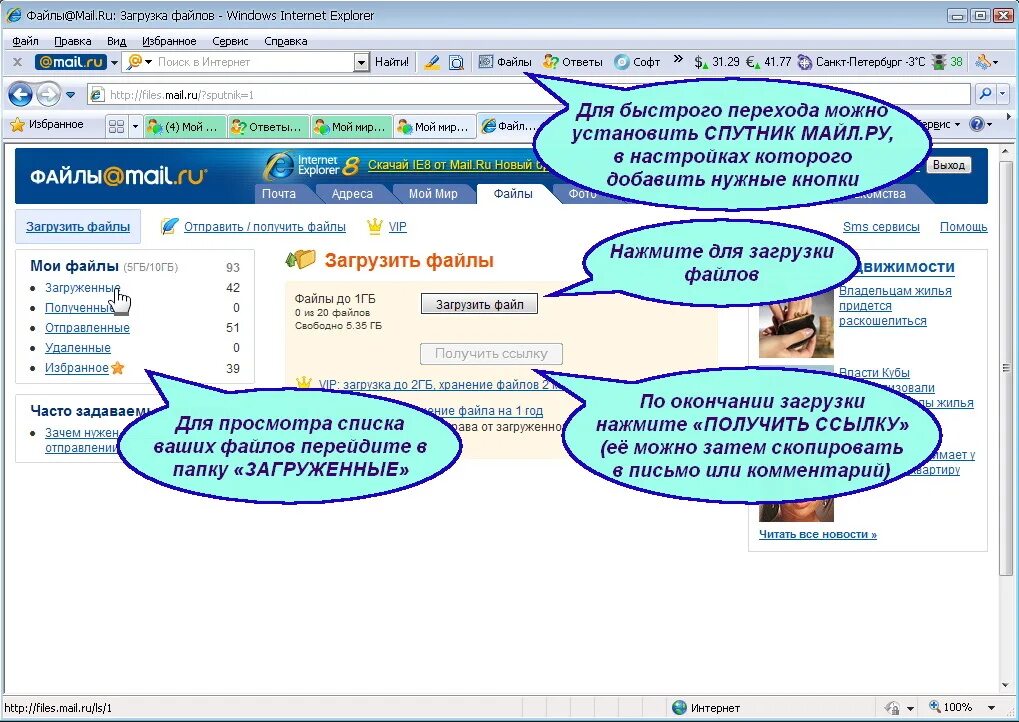This screenshot has height=722, width=1019.
Task: Expand the search provider dropdown arrow
Action: pyautogui.click(x=1002, y=95)
